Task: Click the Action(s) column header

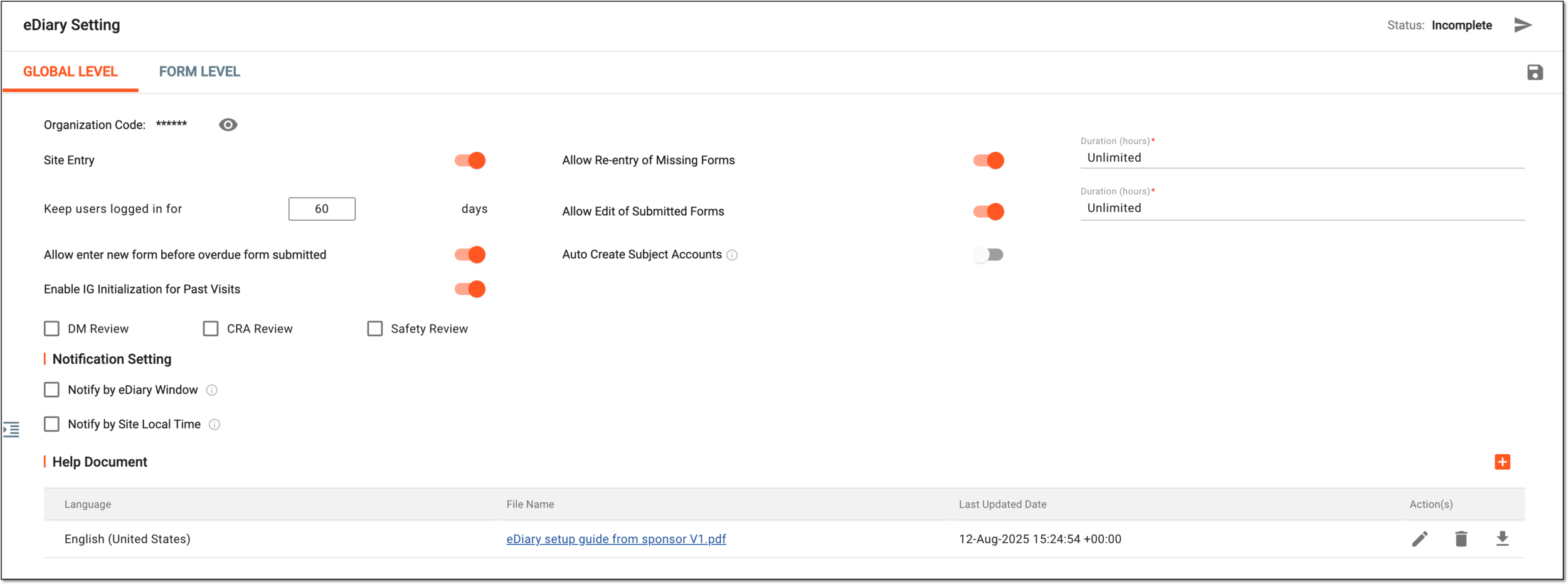Action: click(x=1431, y=504)
